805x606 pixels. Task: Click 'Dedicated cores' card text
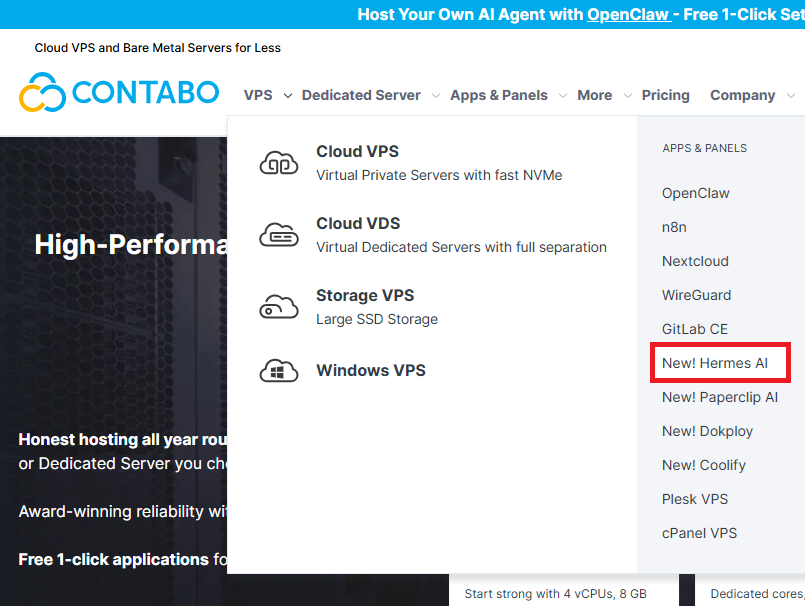coord(756,594)
